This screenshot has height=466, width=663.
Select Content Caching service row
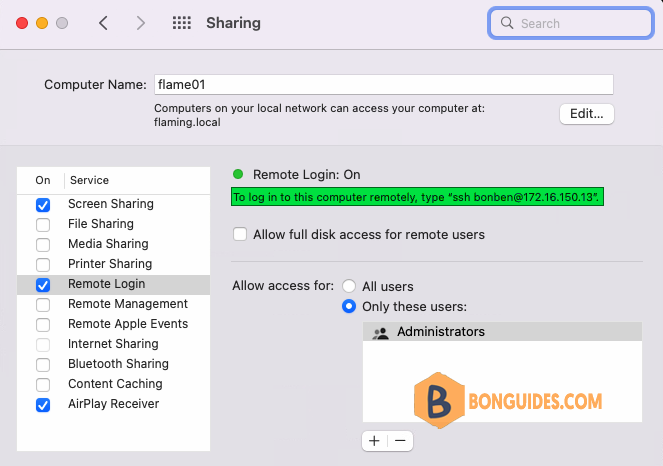(113, 384)
